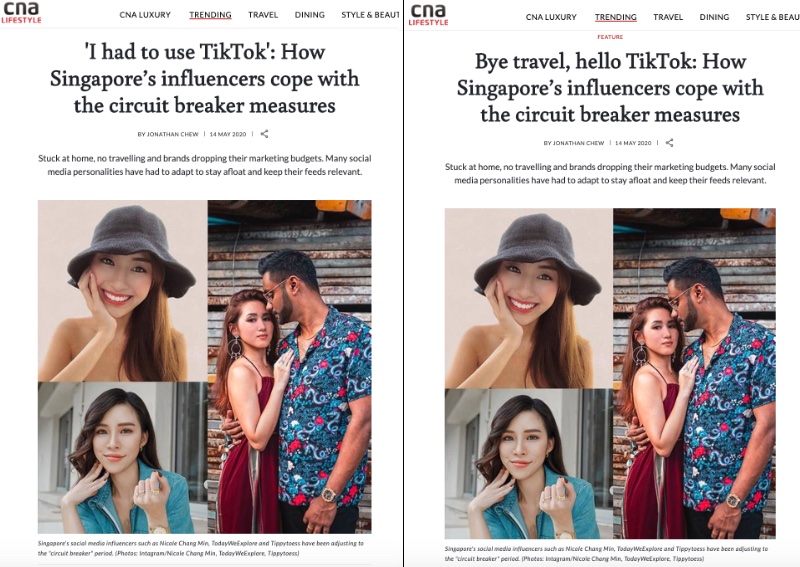Open the CNA Lifestyle logo on right page
The width and height of the screenshot is (800, 567).
pyautogui.click(x=429, y=15)
